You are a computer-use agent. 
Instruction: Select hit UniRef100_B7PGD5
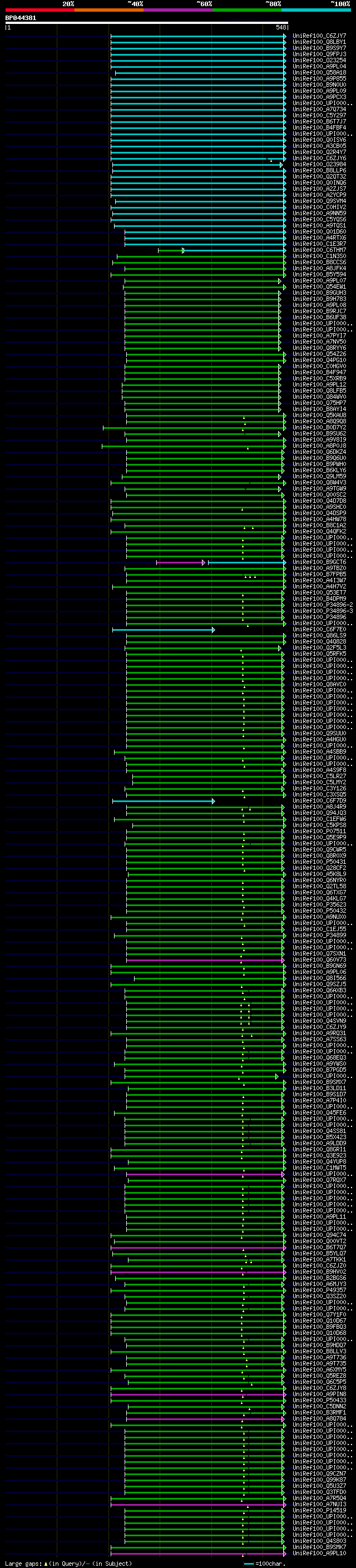pyautogui.click(x=319, y=1070)
